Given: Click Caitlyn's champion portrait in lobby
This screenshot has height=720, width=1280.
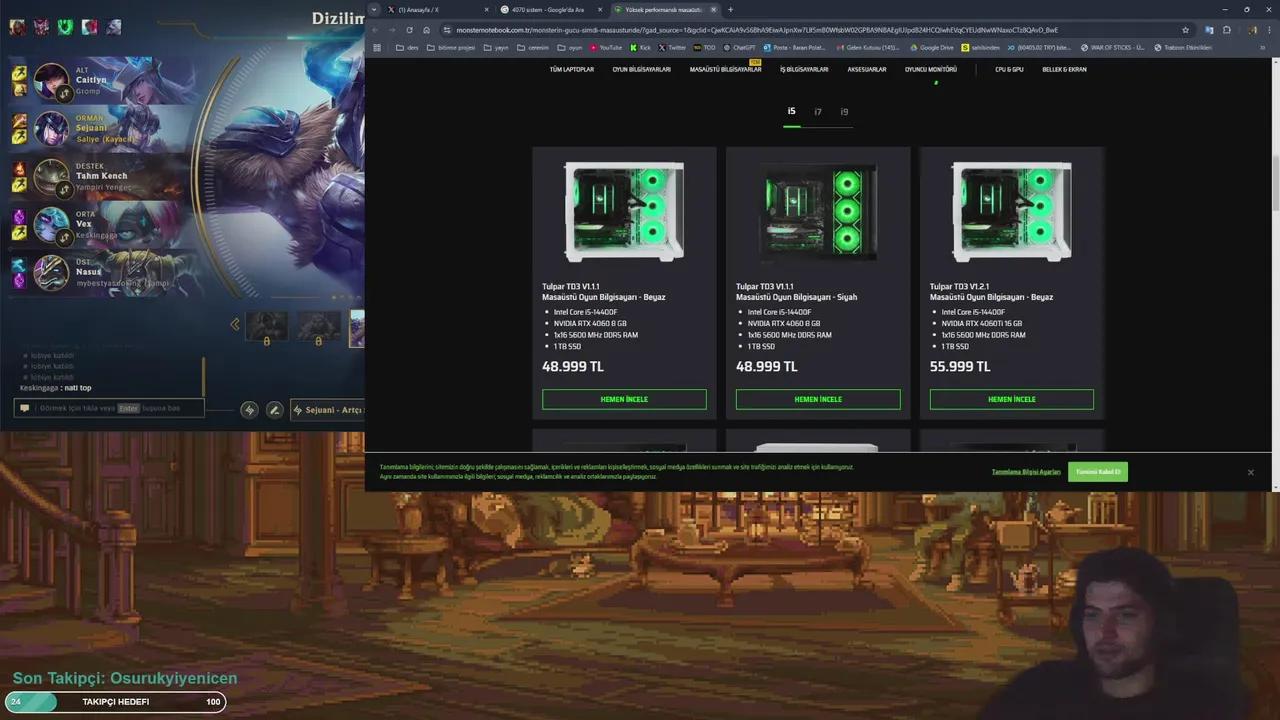Looking at the screenshot, I should [x=51, y=79].
